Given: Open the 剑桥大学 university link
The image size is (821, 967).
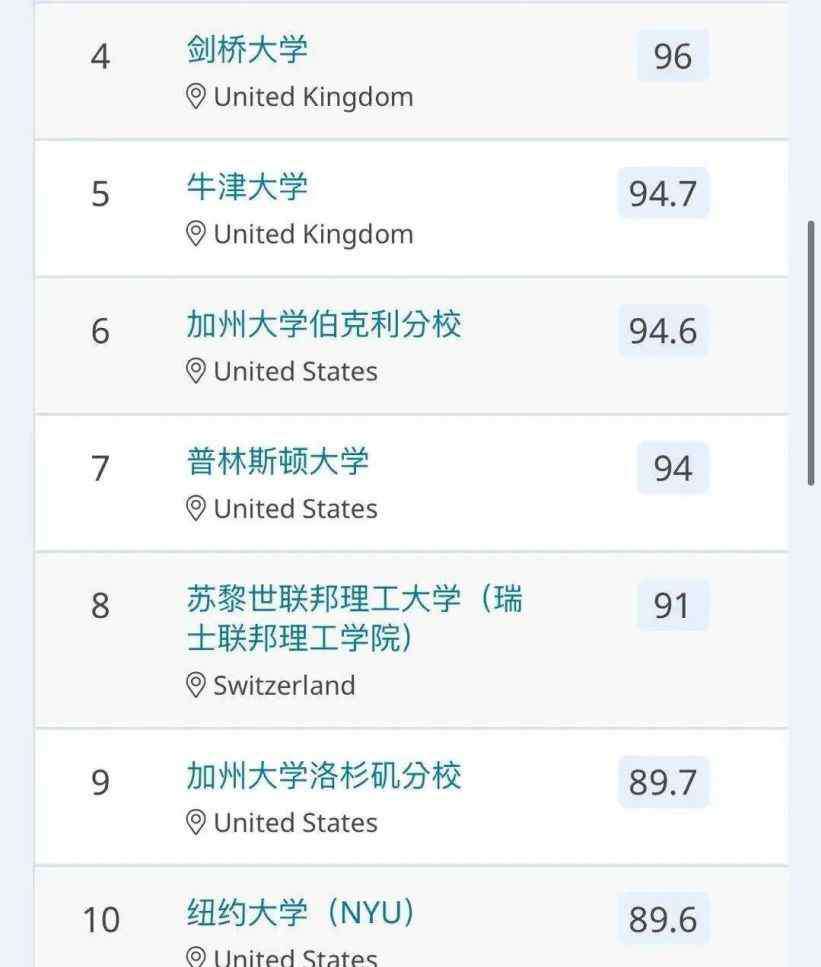Looking at the screenshot, I should coord(247,49).
